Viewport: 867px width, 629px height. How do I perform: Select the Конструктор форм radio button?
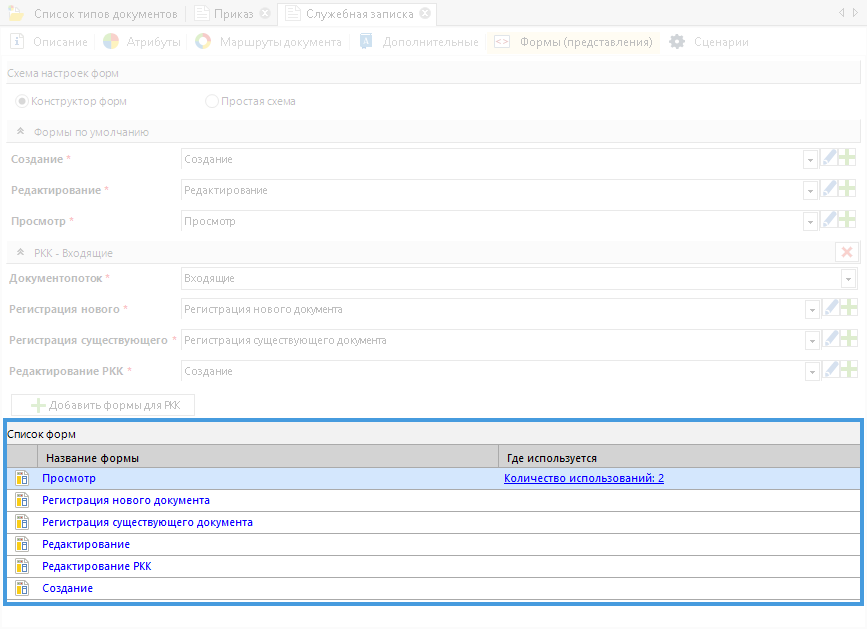23,101
